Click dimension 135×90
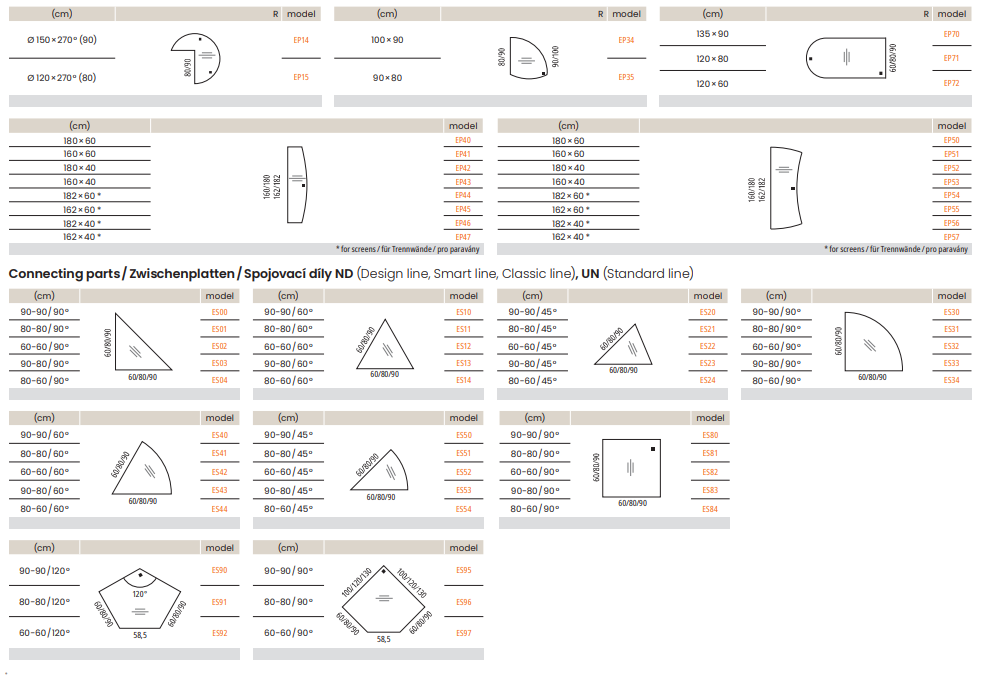This screenshot has height=675, width=987. [x=713, y=34]
